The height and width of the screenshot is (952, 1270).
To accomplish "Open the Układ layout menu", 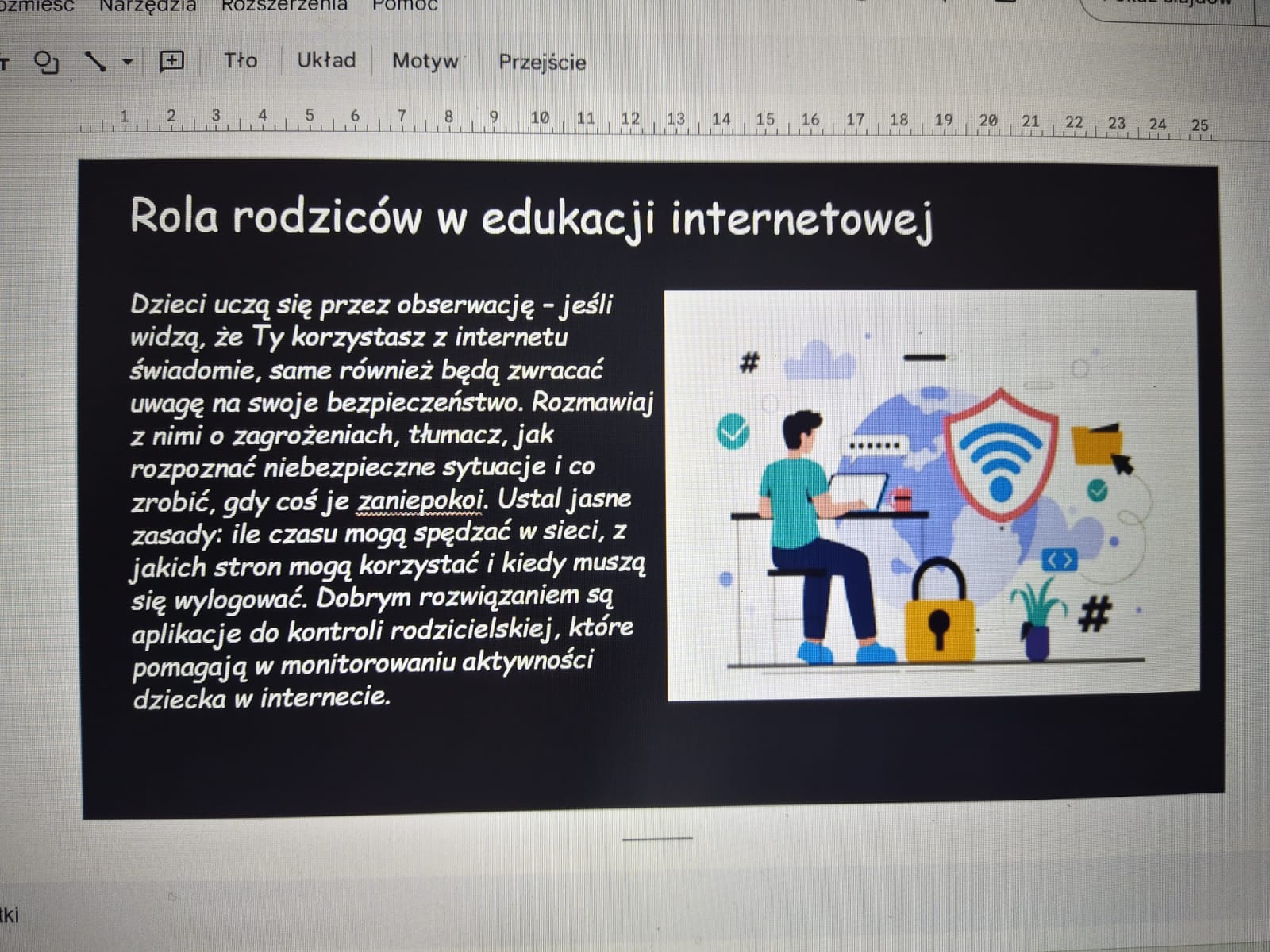I will click(x=325, y=61).
